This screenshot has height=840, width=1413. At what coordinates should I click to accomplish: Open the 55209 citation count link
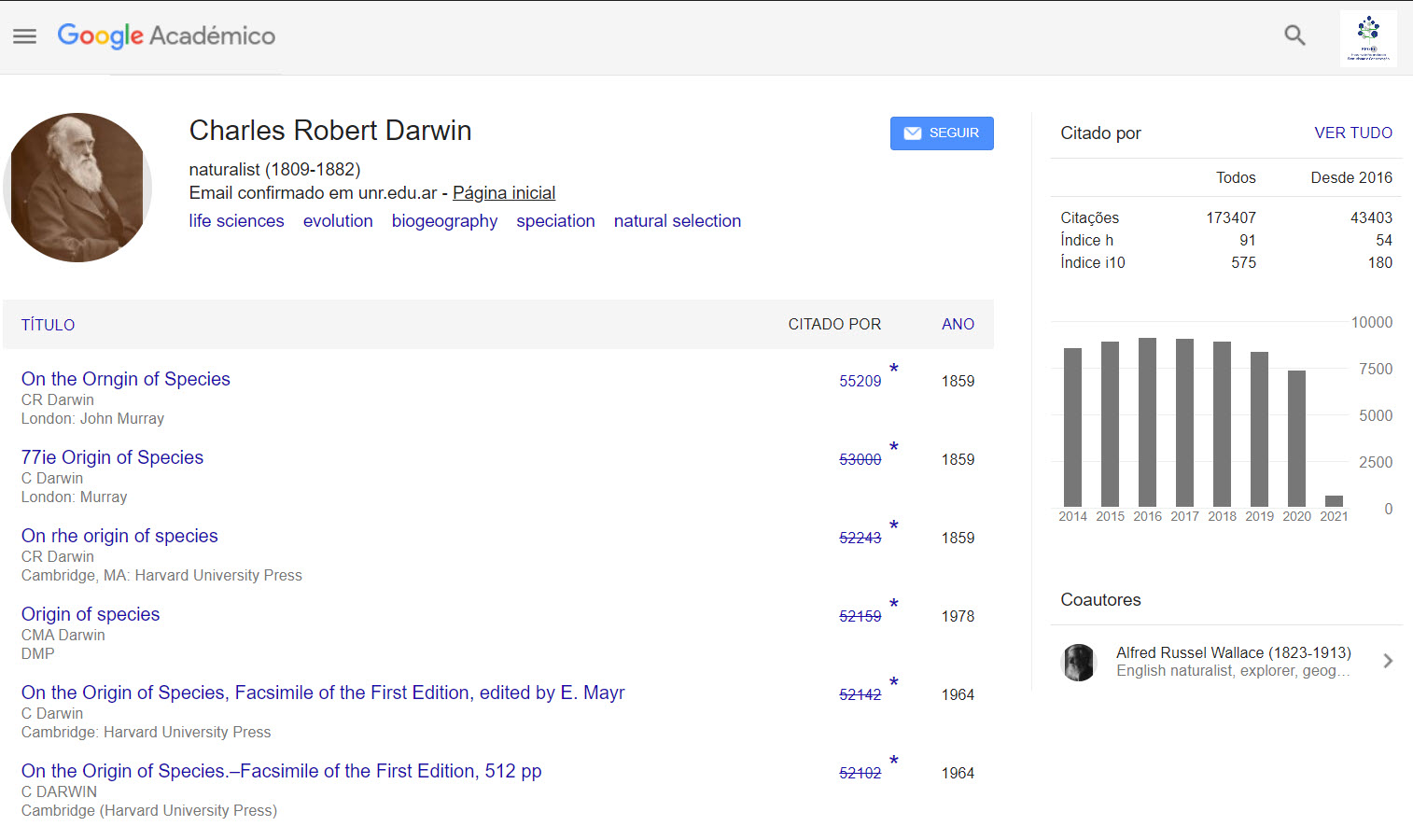[860, 381]
